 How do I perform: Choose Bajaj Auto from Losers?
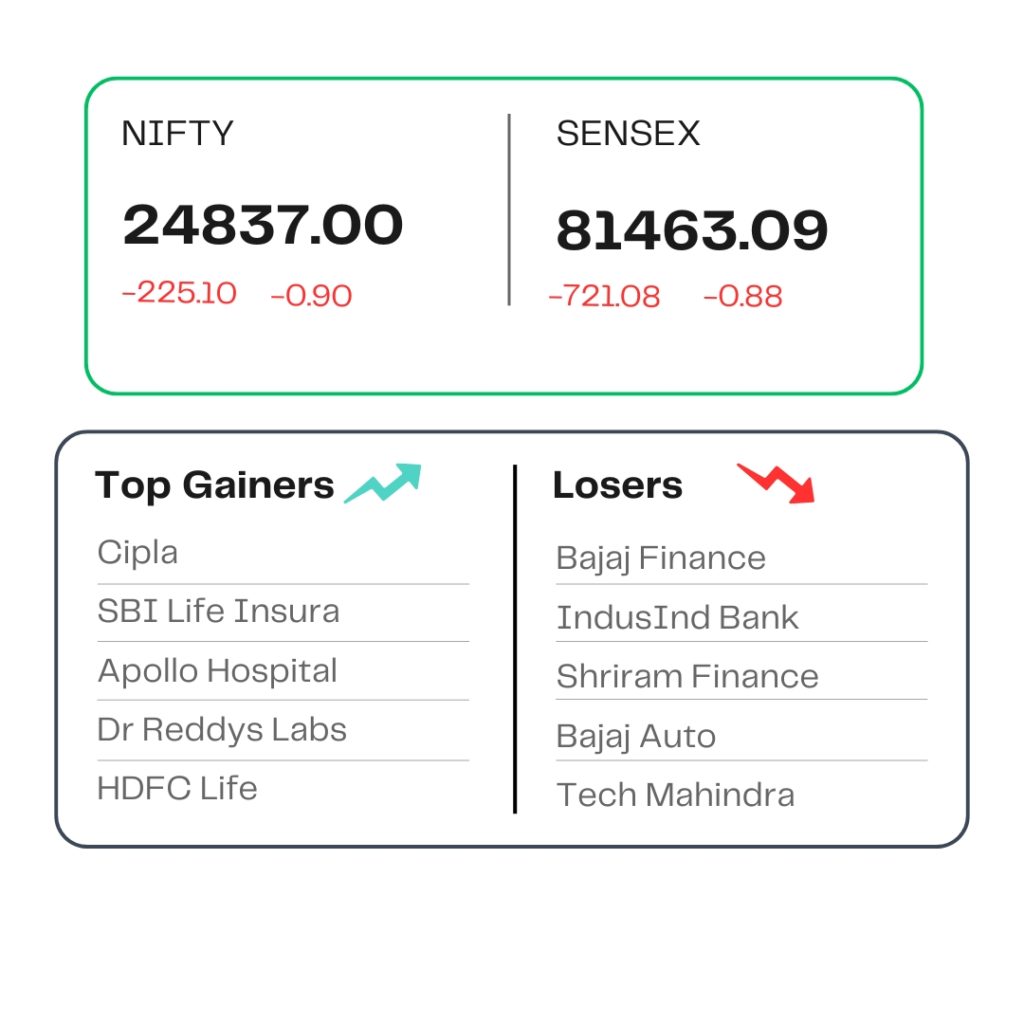pos(636,737)
